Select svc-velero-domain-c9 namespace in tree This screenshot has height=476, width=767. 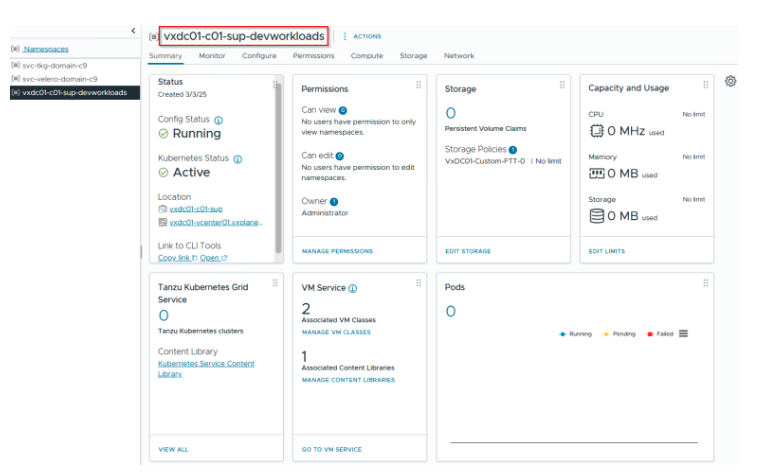click(62, 78)
